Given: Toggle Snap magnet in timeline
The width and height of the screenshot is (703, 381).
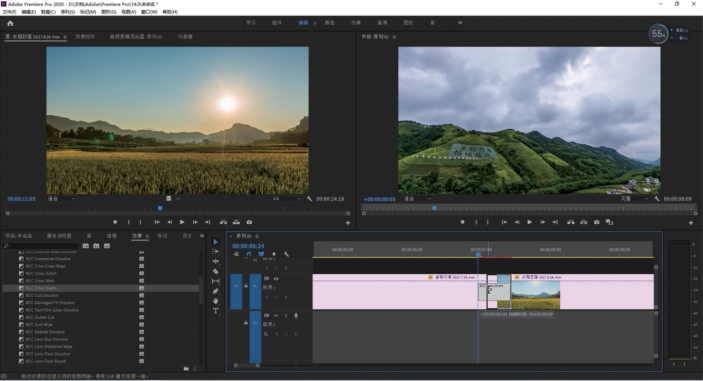Looking at the screenshot, I should 249,254.
